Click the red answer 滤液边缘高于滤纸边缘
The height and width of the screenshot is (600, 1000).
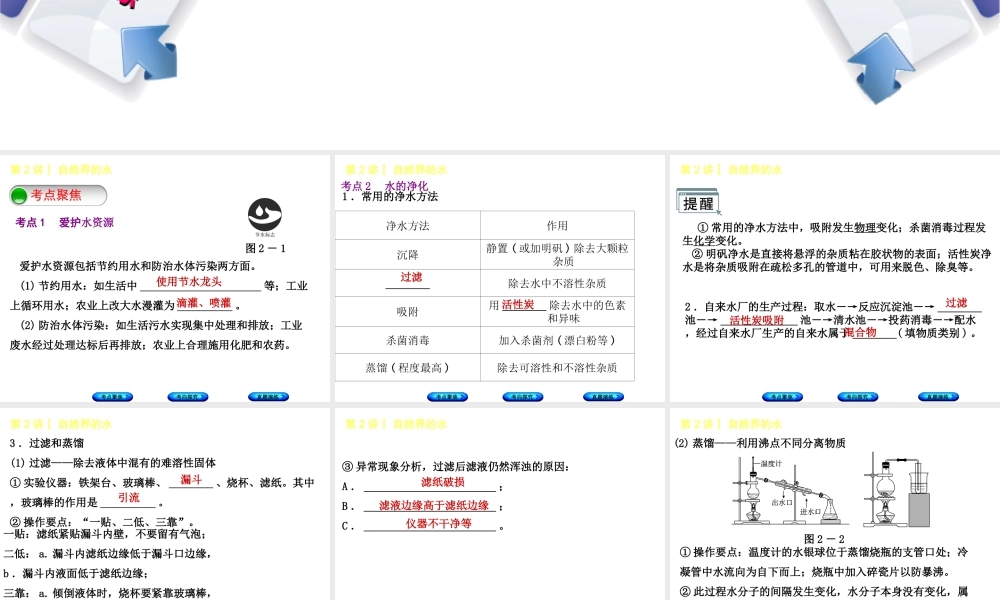click(434, 505)
